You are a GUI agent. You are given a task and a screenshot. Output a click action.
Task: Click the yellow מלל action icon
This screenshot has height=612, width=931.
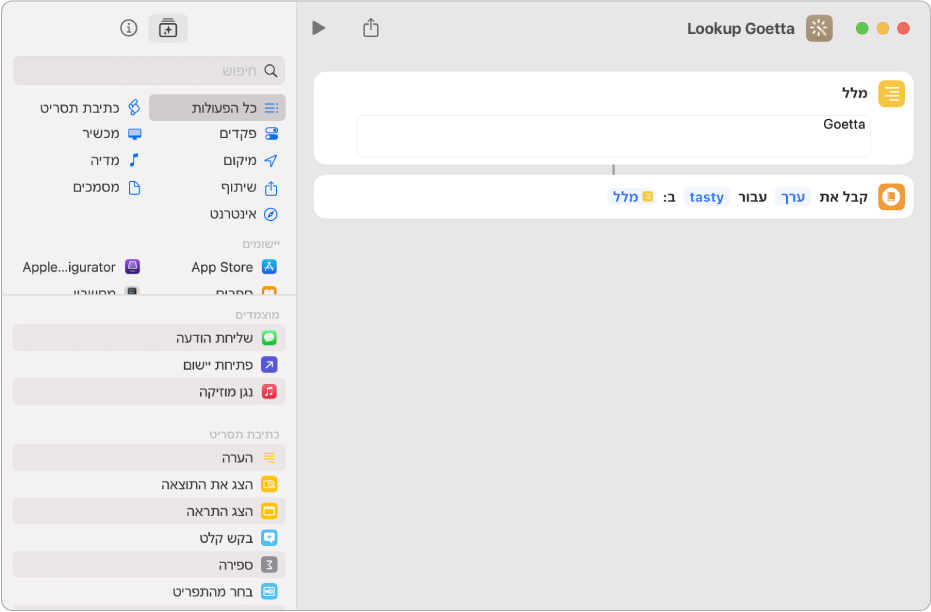tap(891, 94)
